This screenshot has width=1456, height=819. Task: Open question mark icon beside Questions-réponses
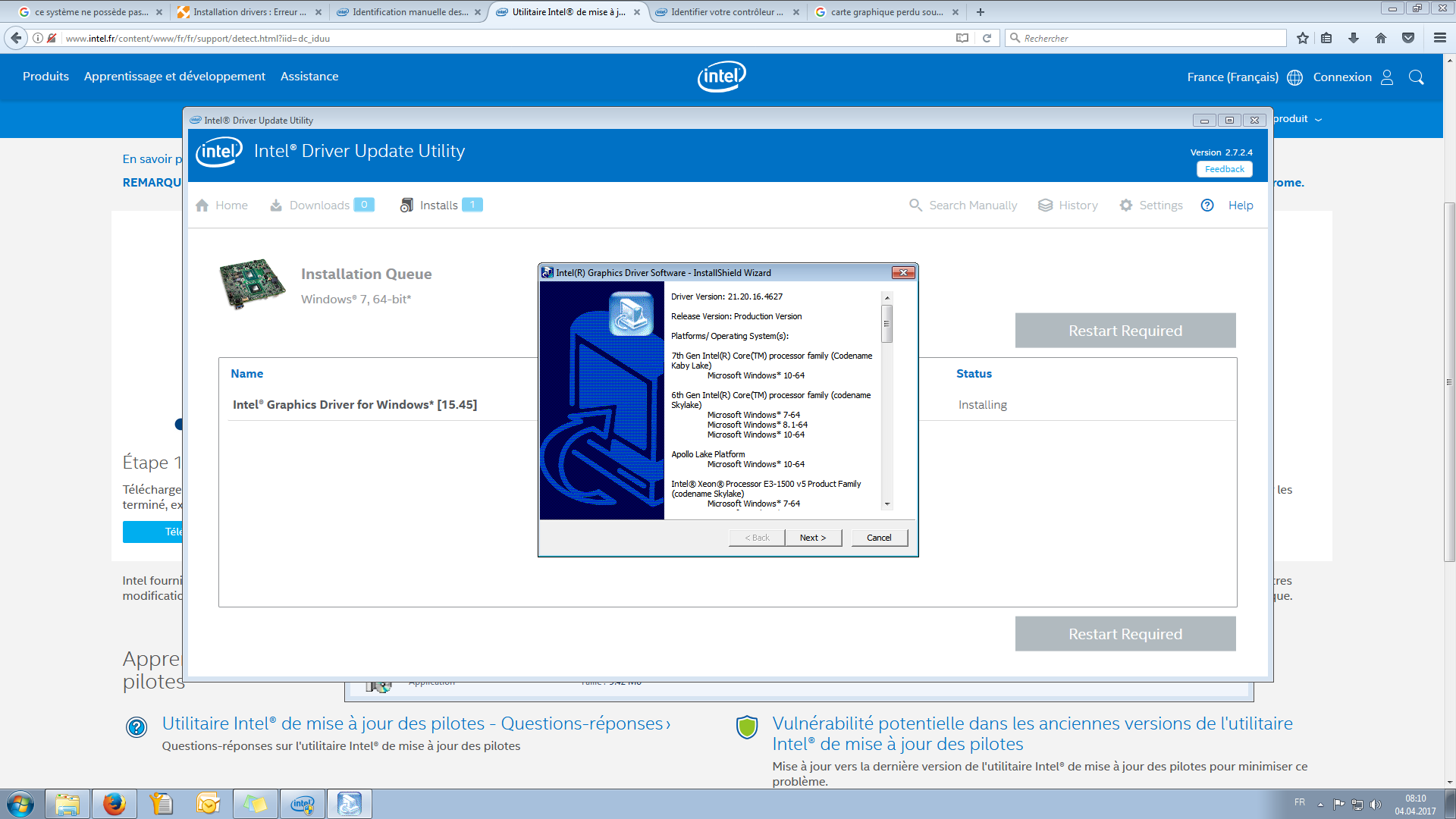pos(136,728)
